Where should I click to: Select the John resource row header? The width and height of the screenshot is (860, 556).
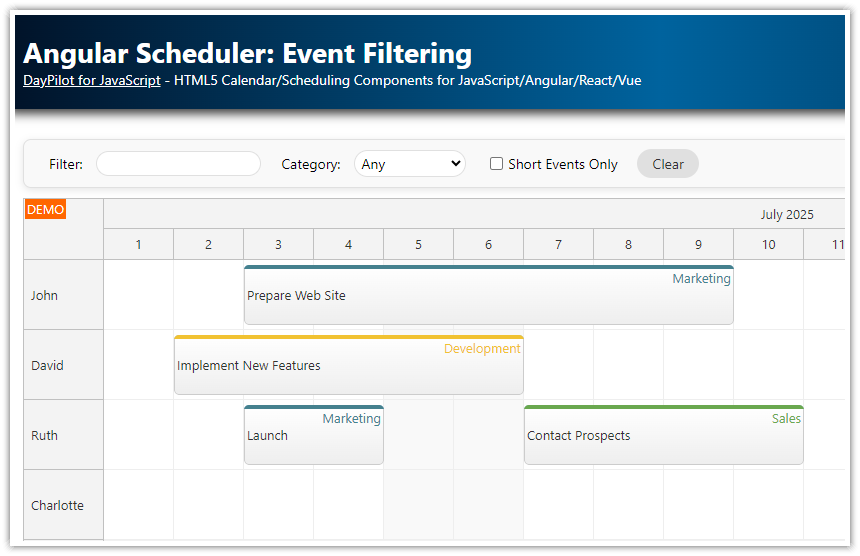[63, 295]
